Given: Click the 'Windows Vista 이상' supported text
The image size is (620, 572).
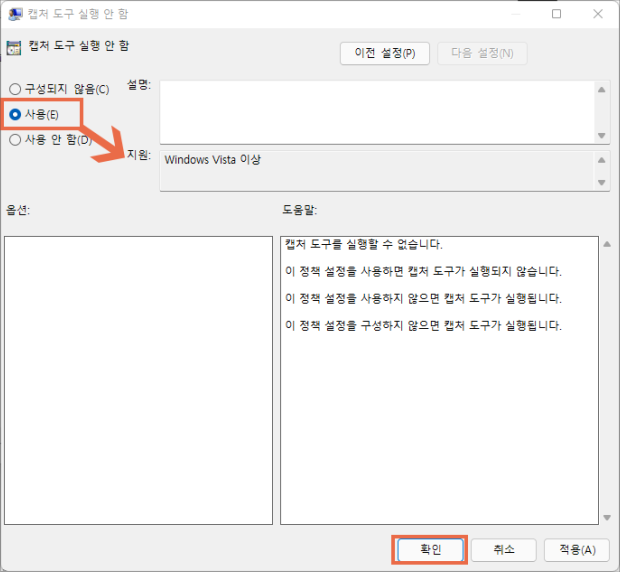Looking at the screenshot, I should point(213,160).
